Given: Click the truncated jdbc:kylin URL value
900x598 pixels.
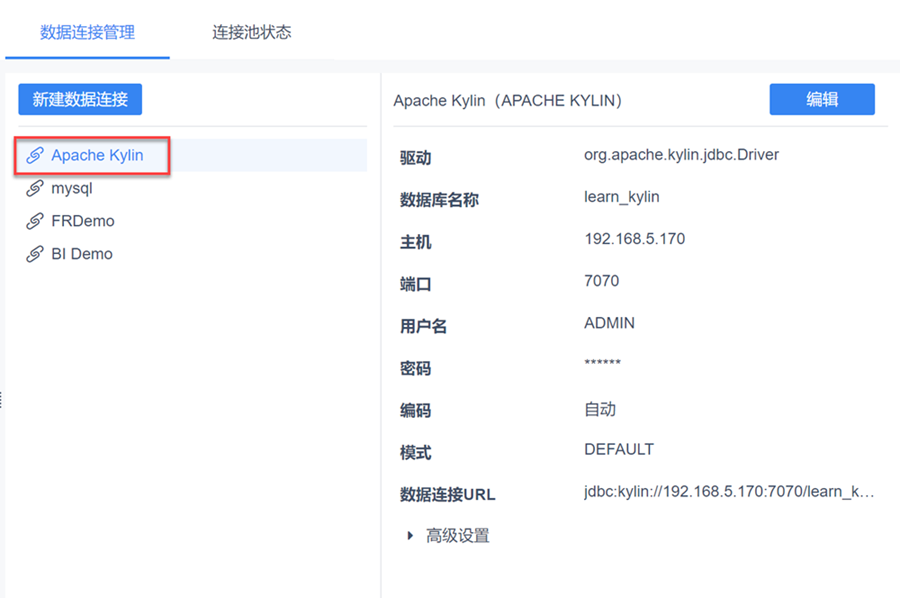Looking at the screenshot, I should point(729,492).
